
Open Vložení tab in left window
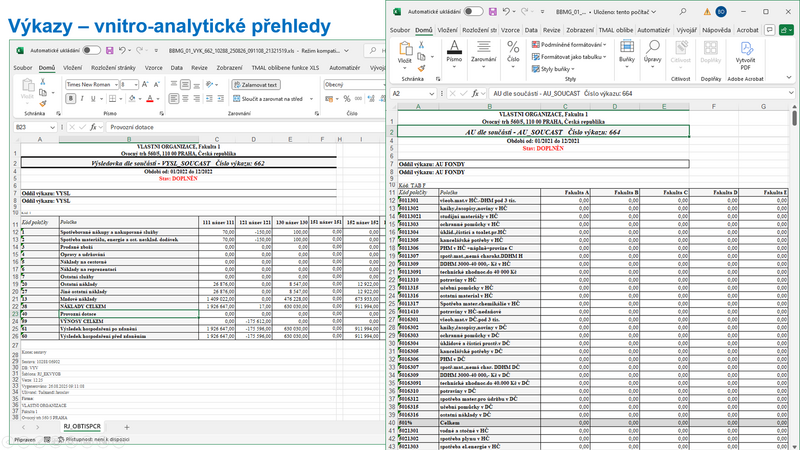point(72,67)
